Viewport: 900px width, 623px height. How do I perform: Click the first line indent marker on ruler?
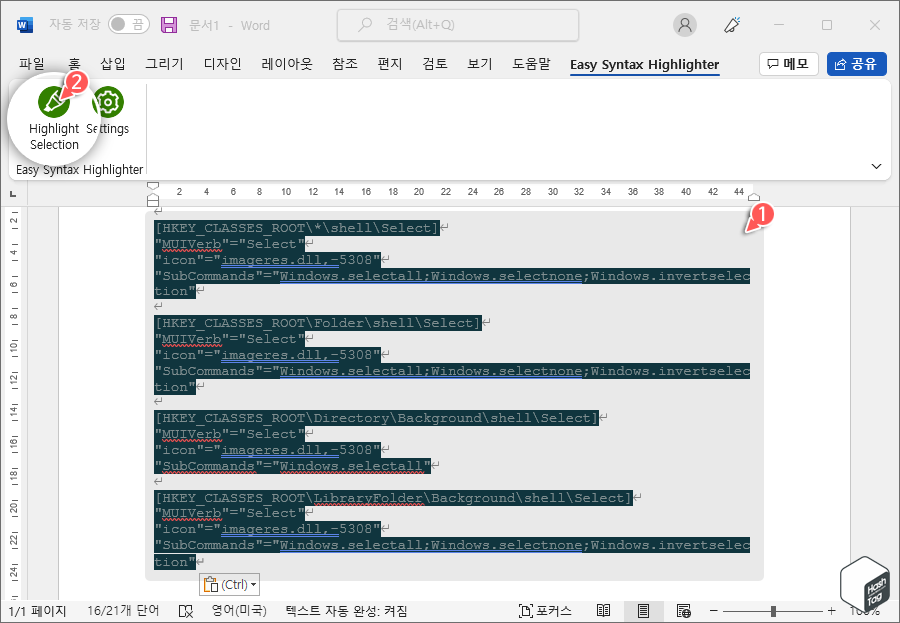tap(153, 186)
